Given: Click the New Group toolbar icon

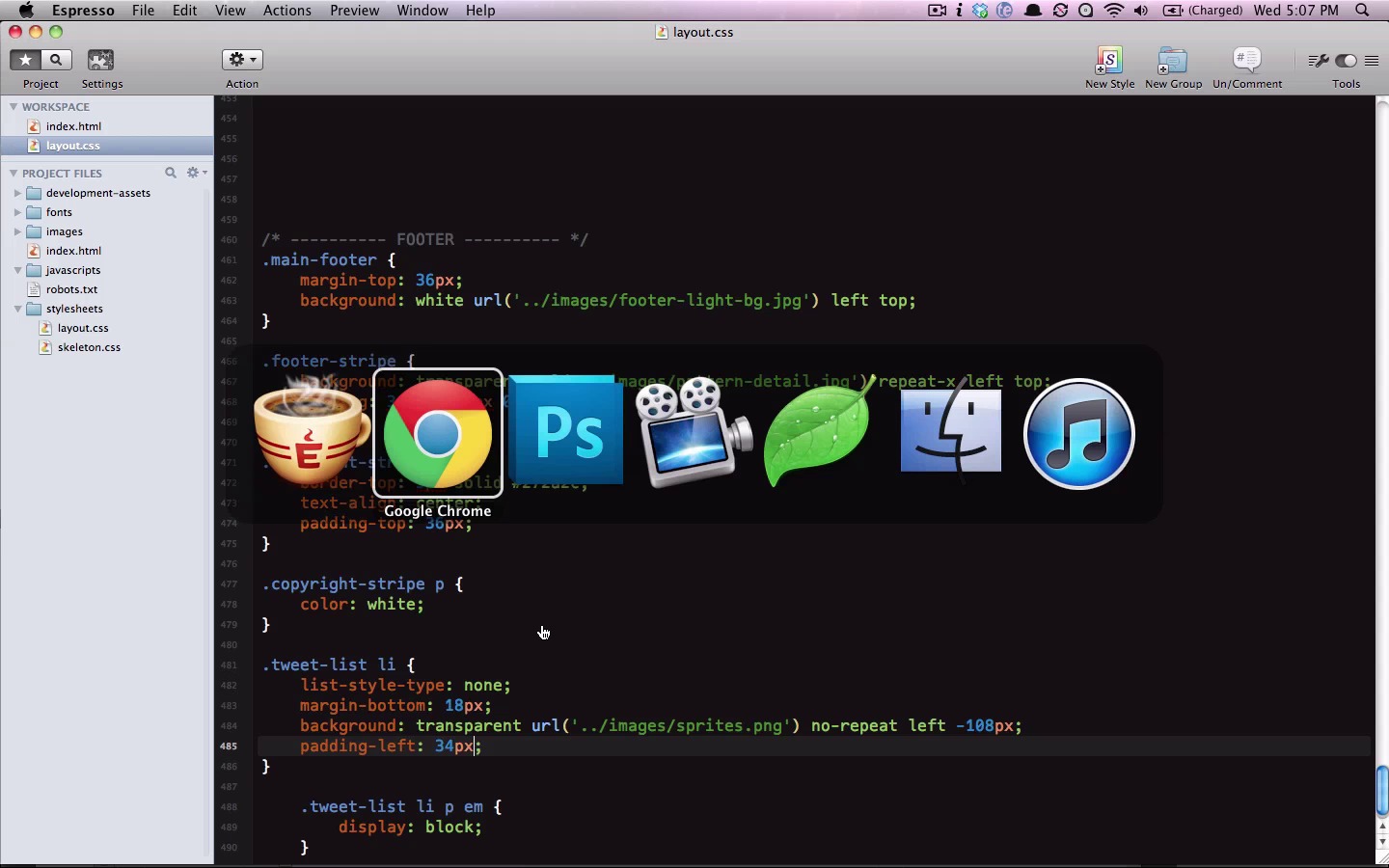Looking at the screenshot, I should tap(1173, 61).
